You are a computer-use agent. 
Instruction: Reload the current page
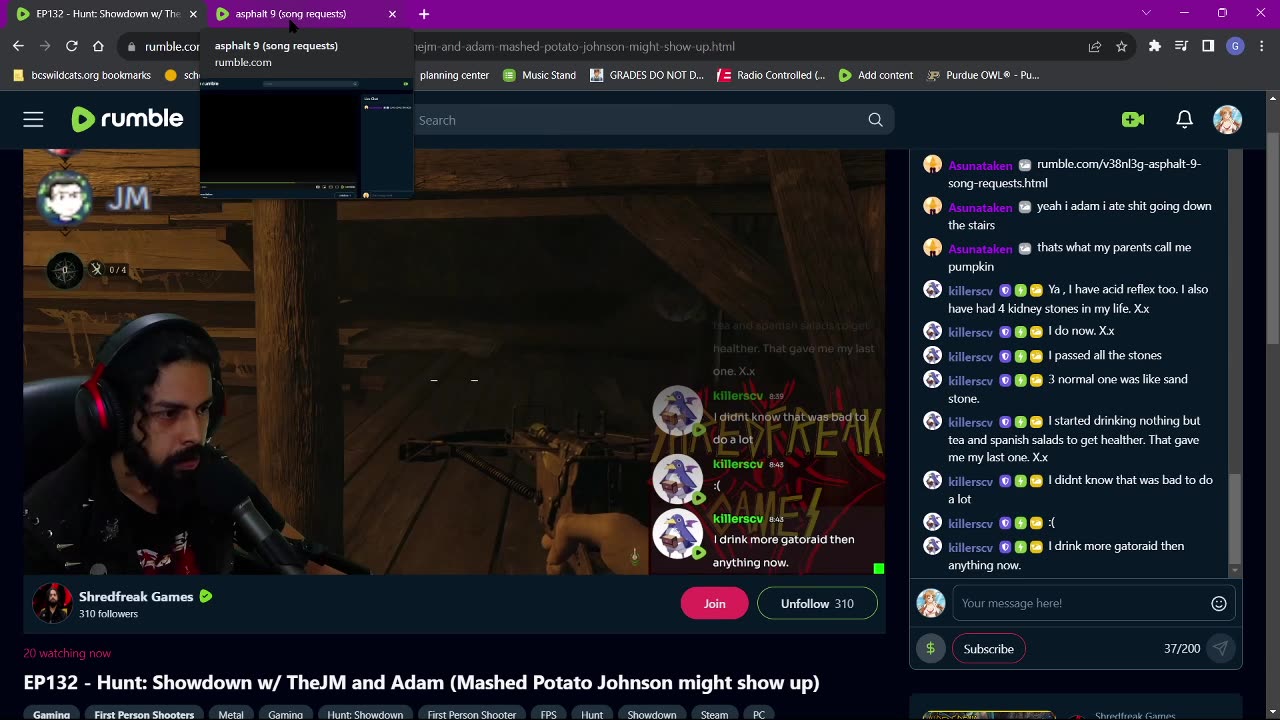click(x=72, y=46)
